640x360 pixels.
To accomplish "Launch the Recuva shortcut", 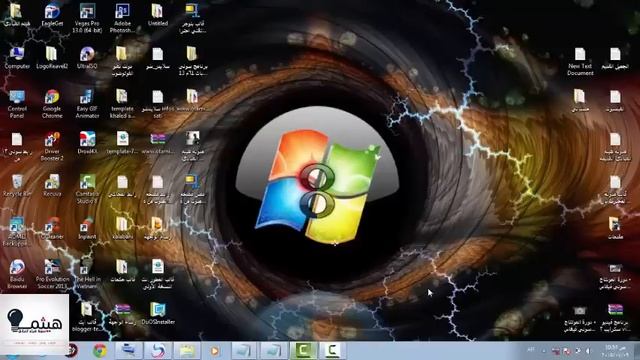I will (52, 186).
